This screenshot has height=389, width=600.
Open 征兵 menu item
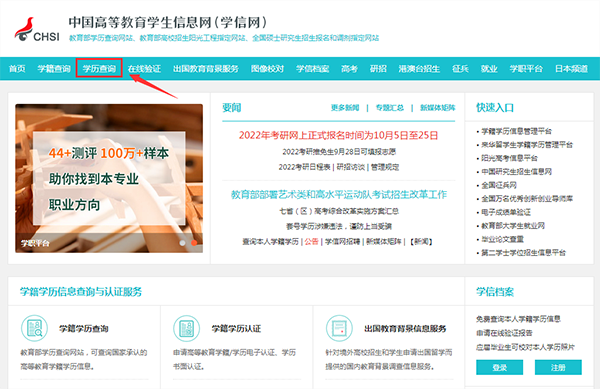click(x=460, y=68)
